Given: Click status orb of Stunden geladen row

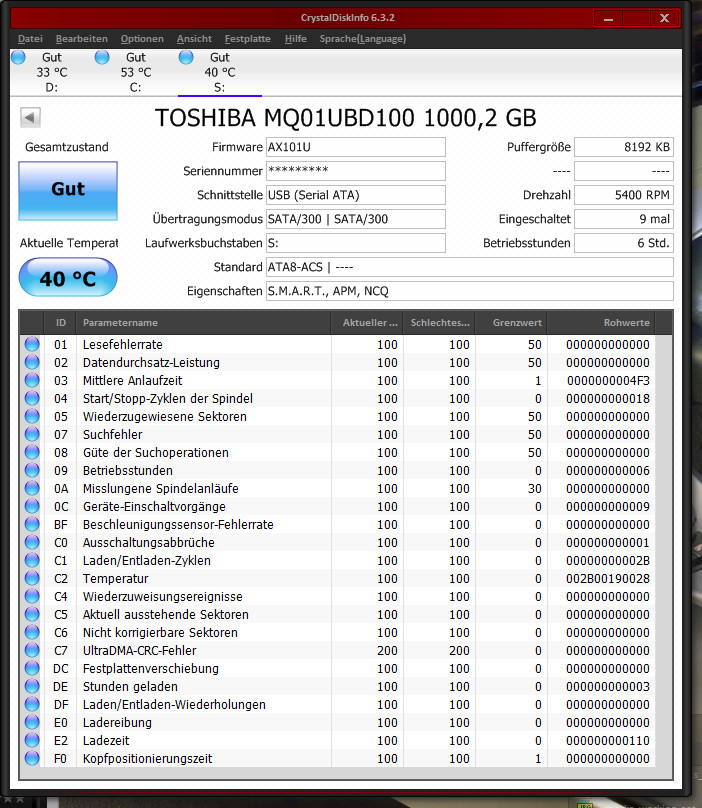Looking at the screenshot, I should 32,686.
